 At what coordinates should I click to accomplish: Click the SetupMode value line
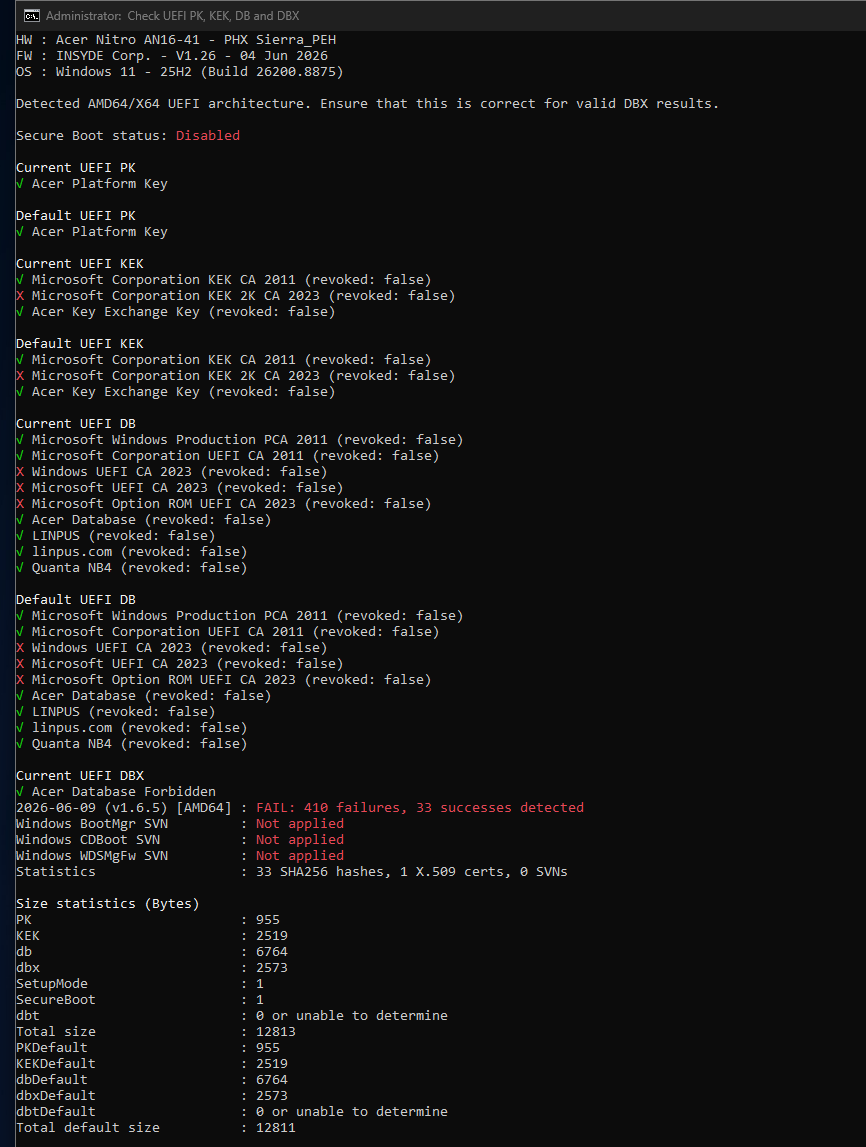pos(140,984)
